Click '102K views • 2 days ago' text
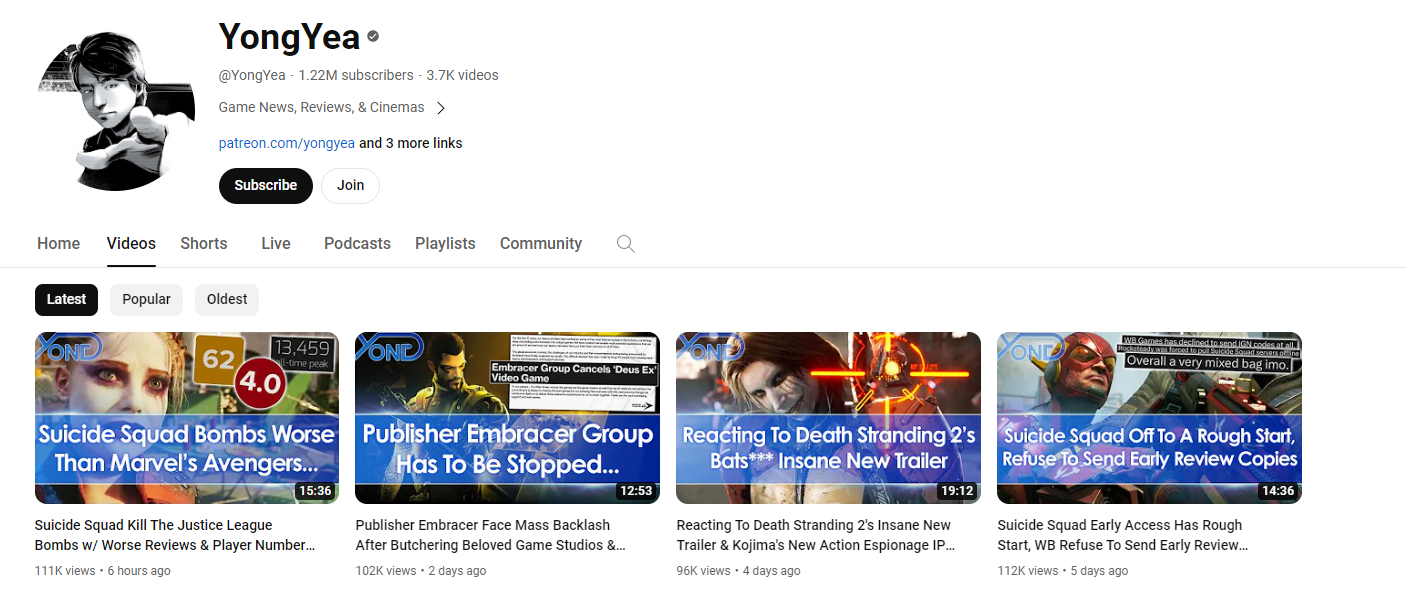 click(x=421, y=571)
